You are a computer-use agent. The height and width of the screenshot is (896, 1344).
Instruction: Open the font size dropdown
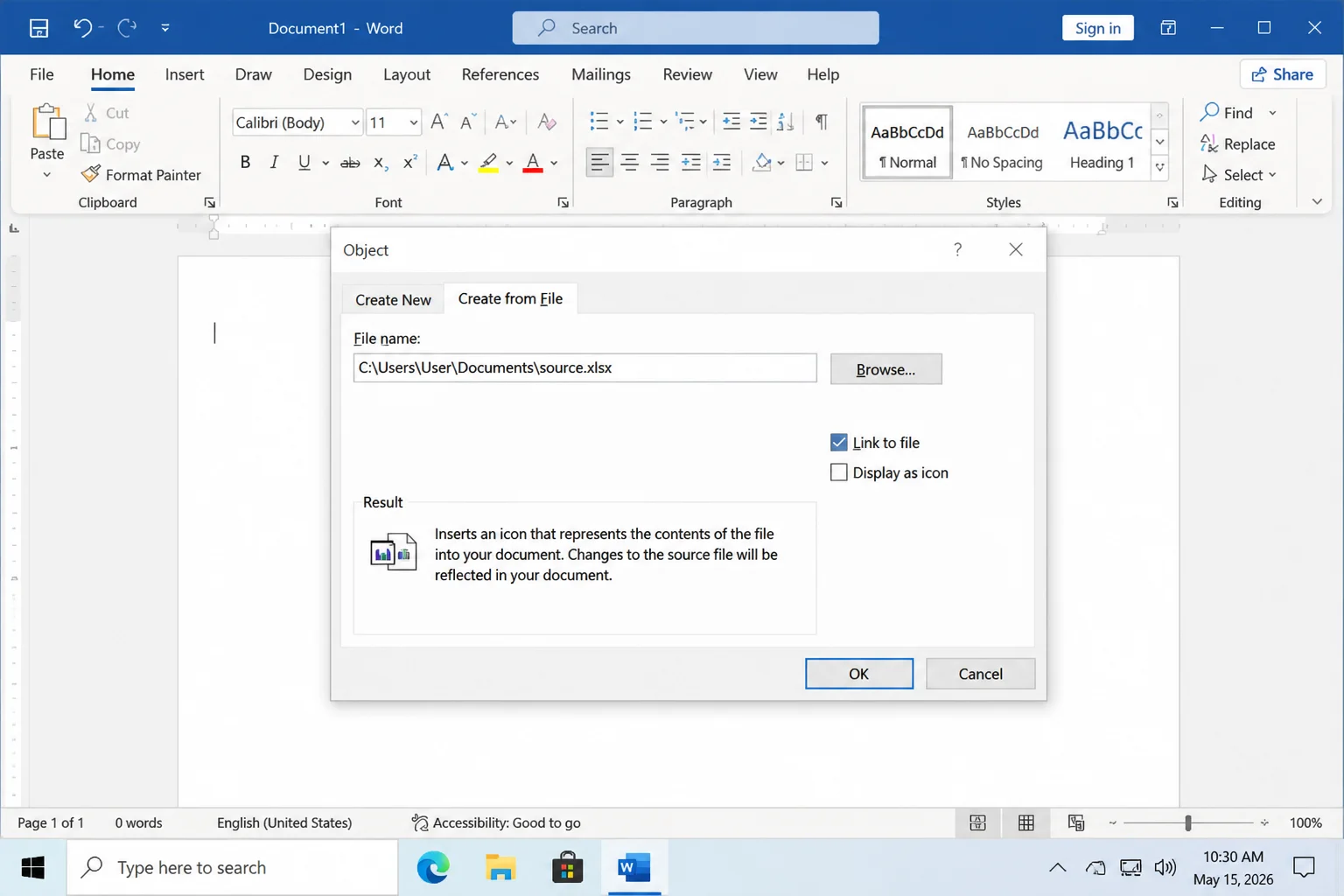[414, 122]
